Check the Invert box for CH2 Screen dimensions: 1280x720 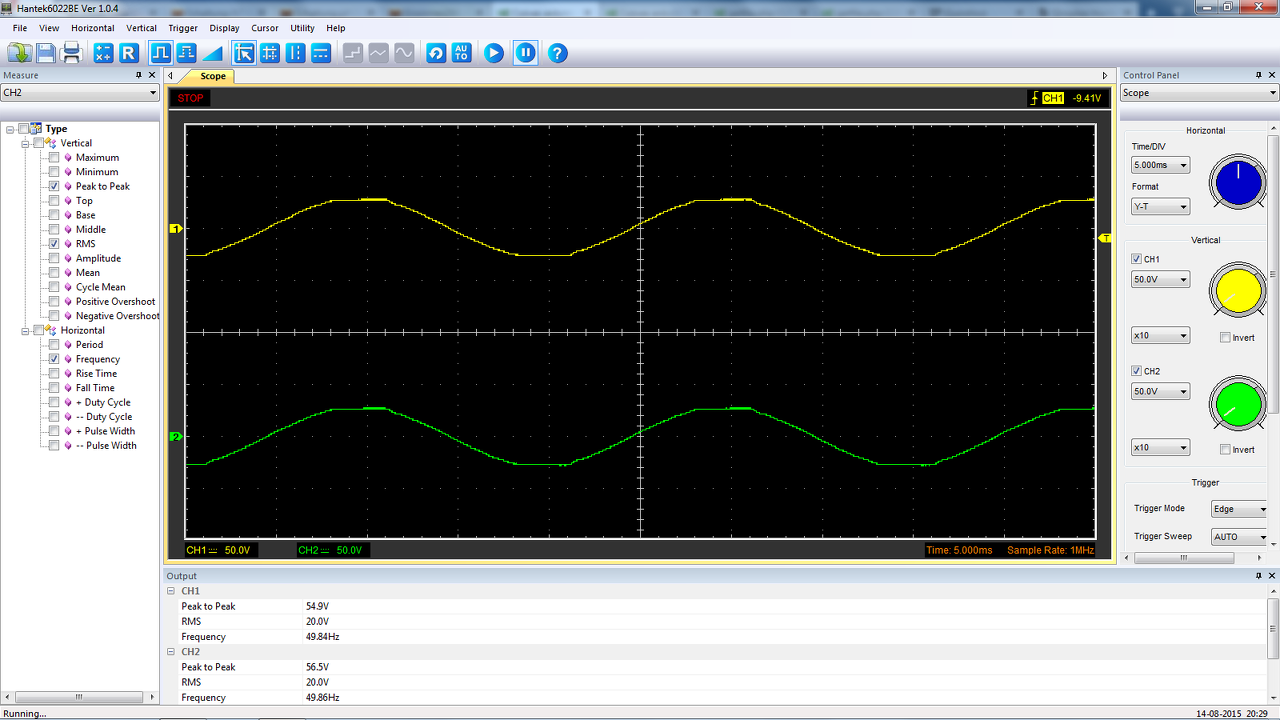[1225, 450]
